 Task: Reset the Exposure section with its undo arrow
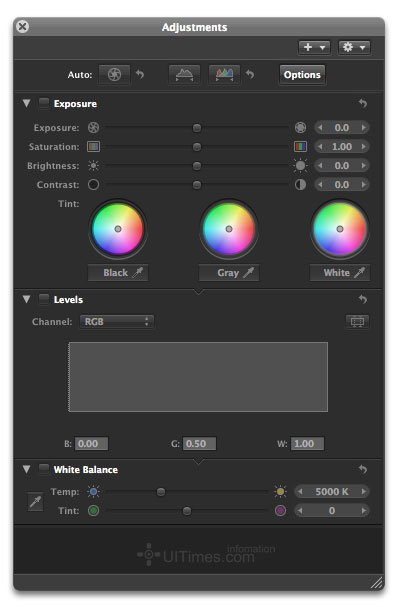click(362, 103)
